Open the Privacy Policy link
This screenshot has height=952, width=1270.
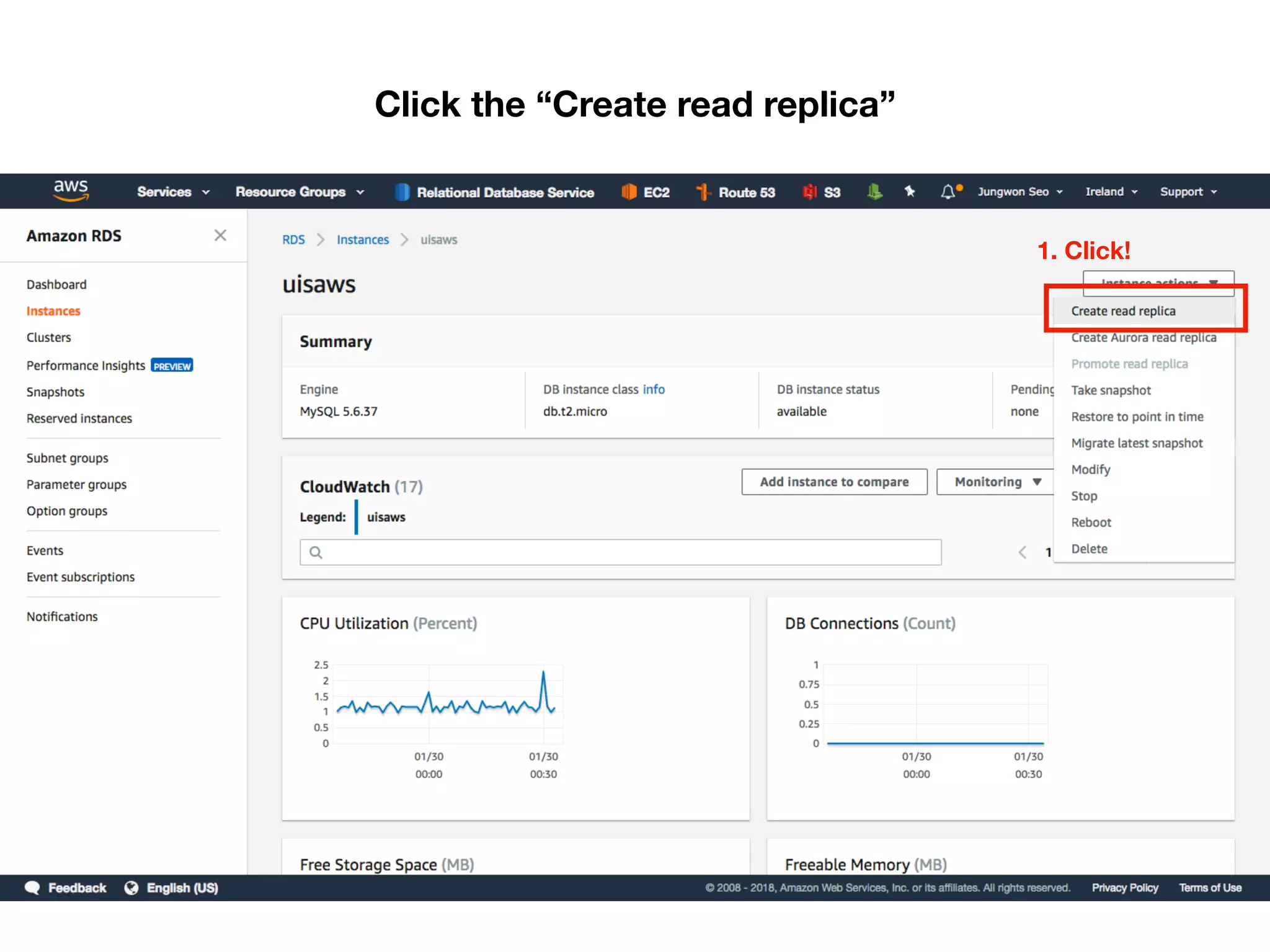click(x=1125, y=888)
